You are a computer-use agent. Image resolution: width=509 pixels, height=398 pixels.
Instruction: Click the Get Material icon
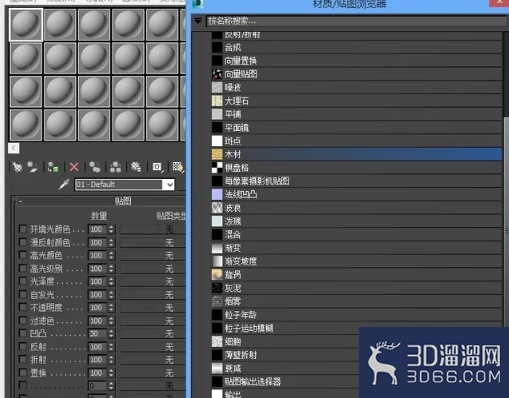click(x=17, y=167)
